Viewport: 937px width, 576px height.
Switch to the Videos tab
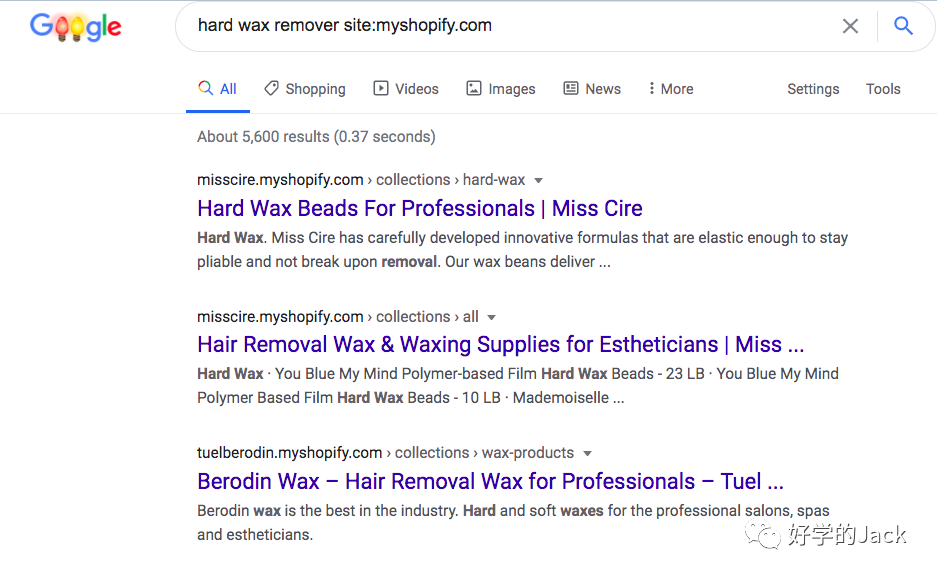tap(406, 89)
